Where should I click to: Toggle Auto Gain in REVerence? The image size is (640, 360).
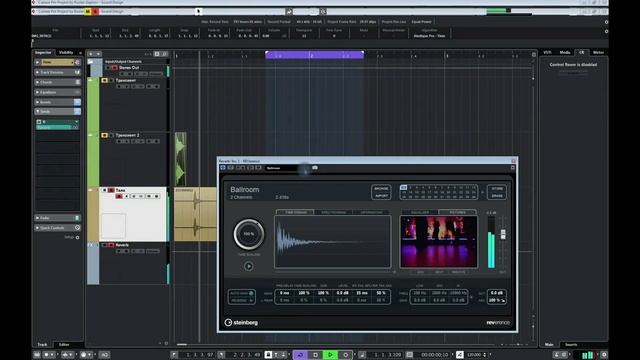(241, 293)
